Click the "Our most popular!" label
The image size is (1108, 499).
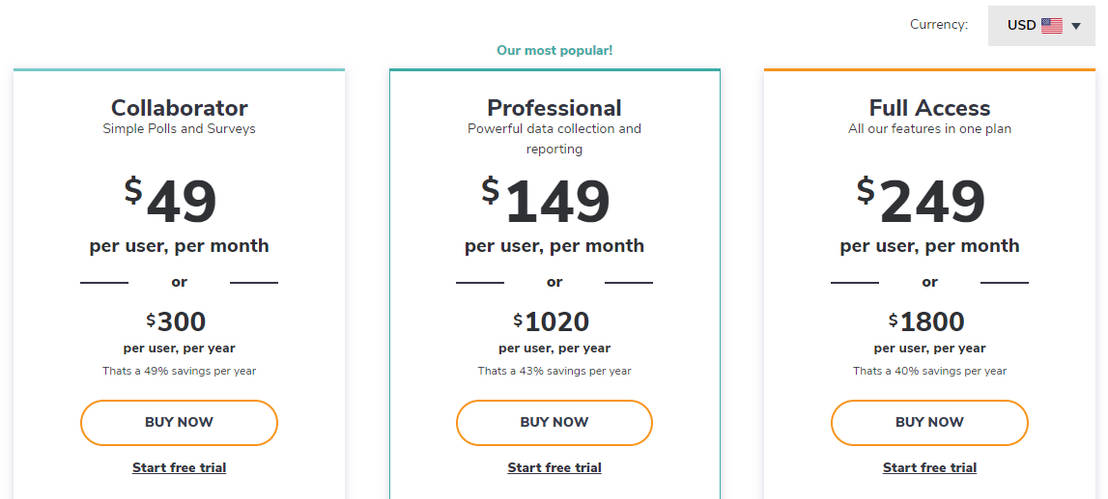pos(554,50)
